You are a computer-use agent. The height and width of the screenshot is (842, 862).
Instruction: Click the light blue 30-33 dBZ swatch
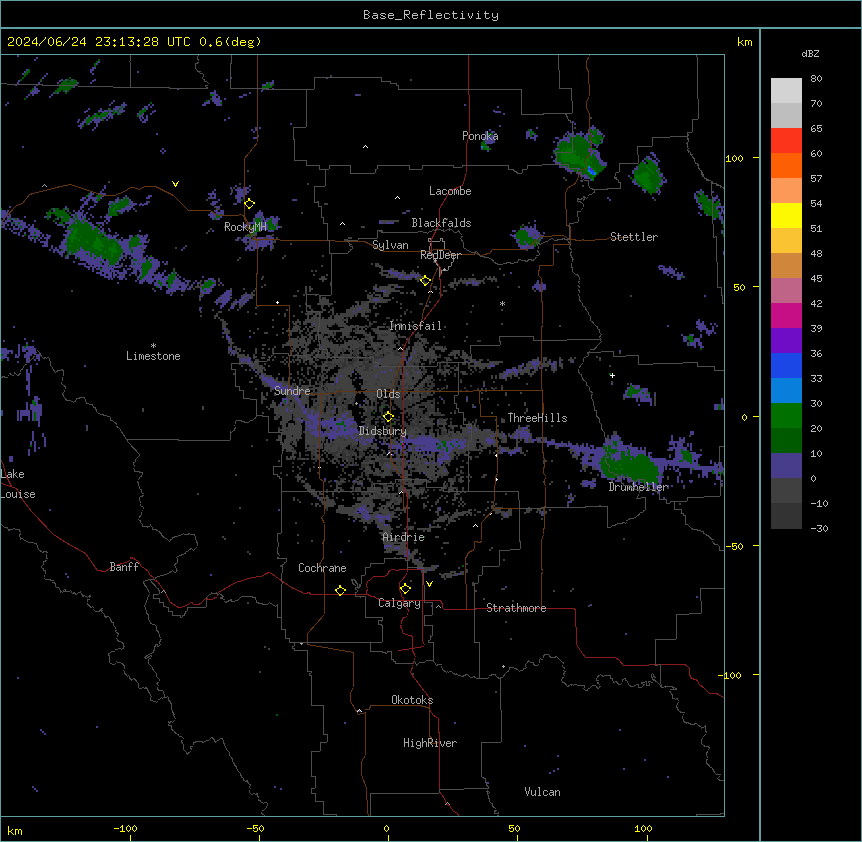[x=786, y=390]
